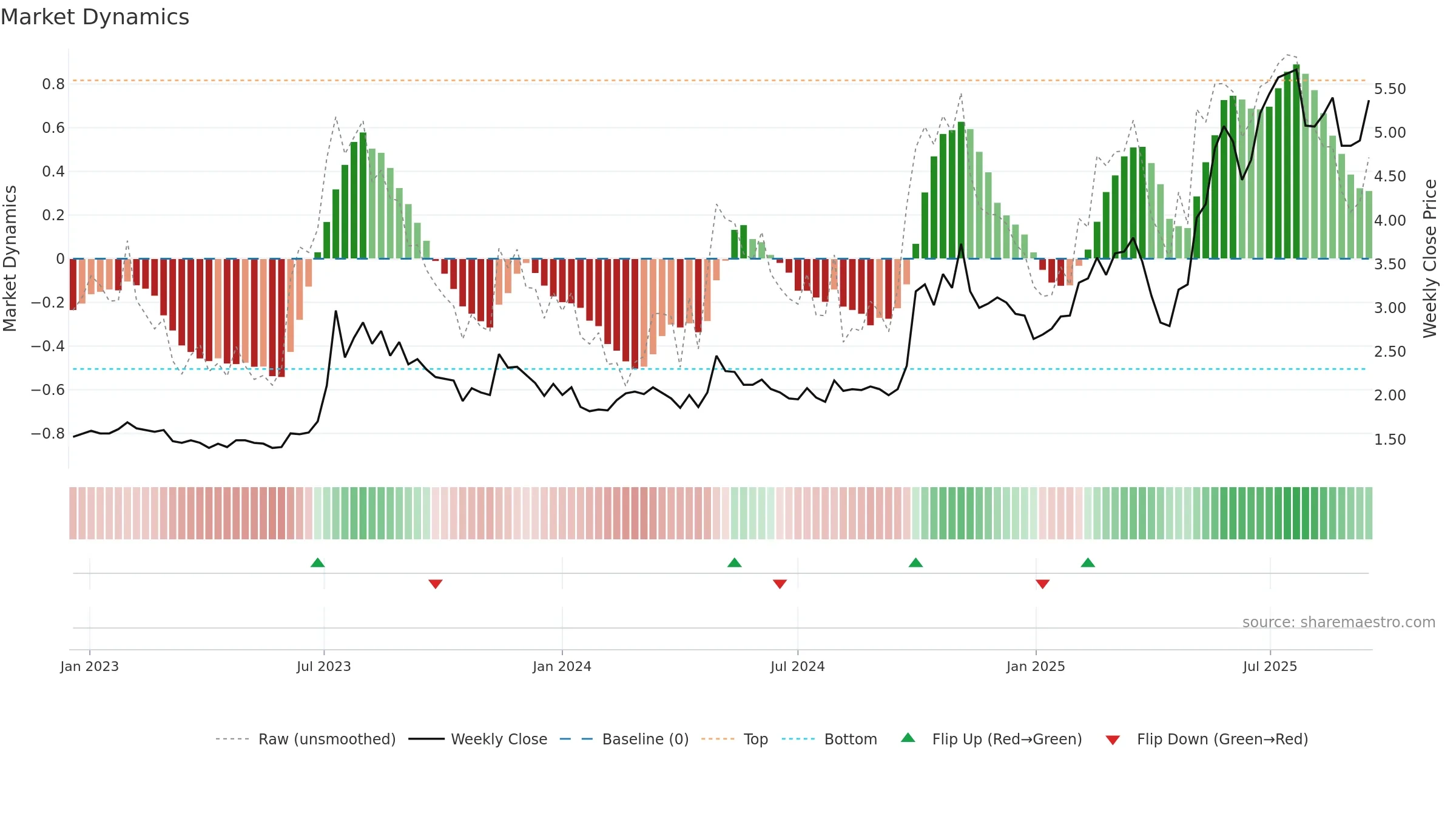Click the 3.50 price axis tick
This screenshot has height=819, width=1456.
(x=1390, y=265)
